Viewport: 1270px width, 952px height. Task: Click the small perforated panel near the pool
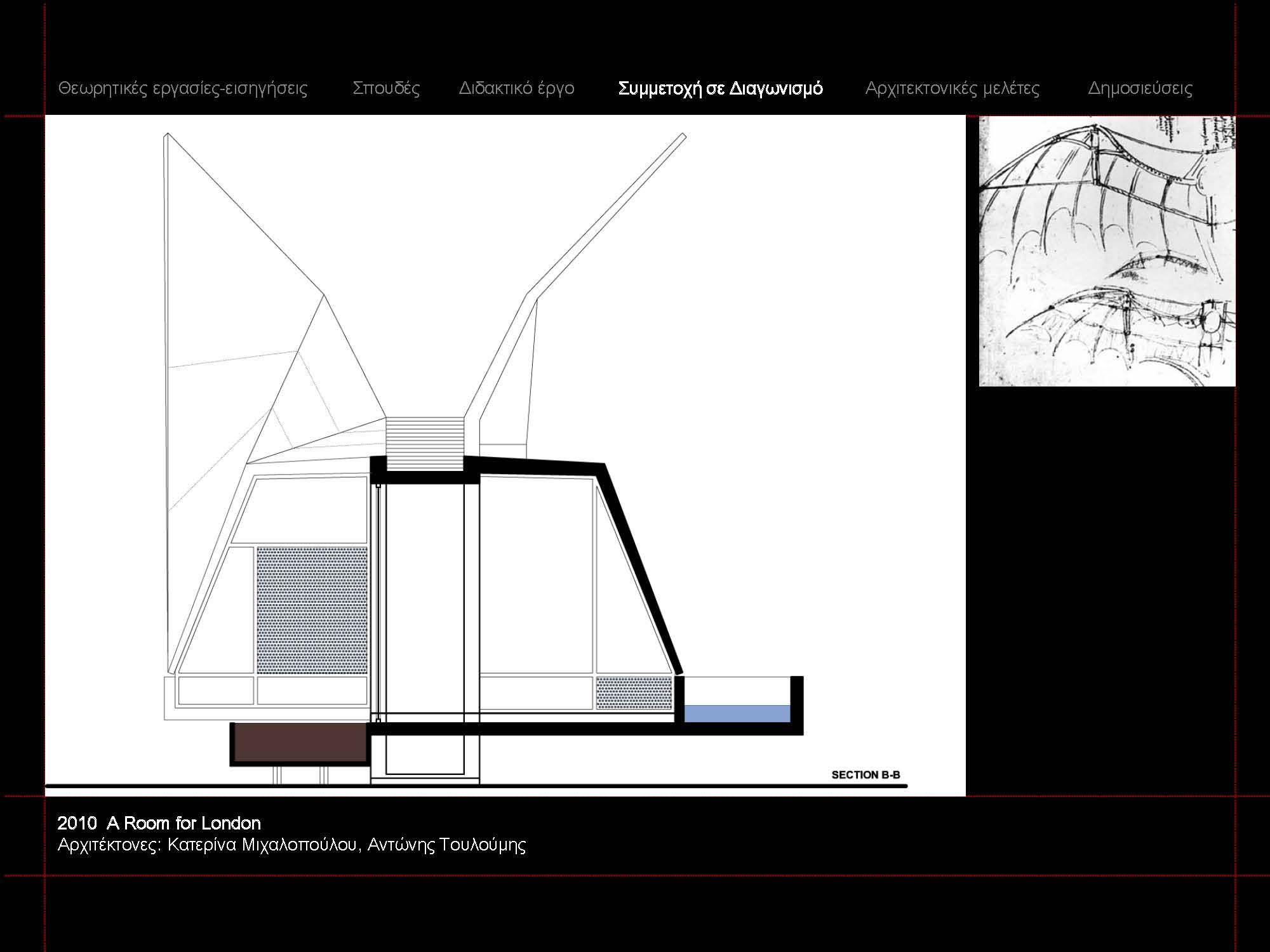634,692
